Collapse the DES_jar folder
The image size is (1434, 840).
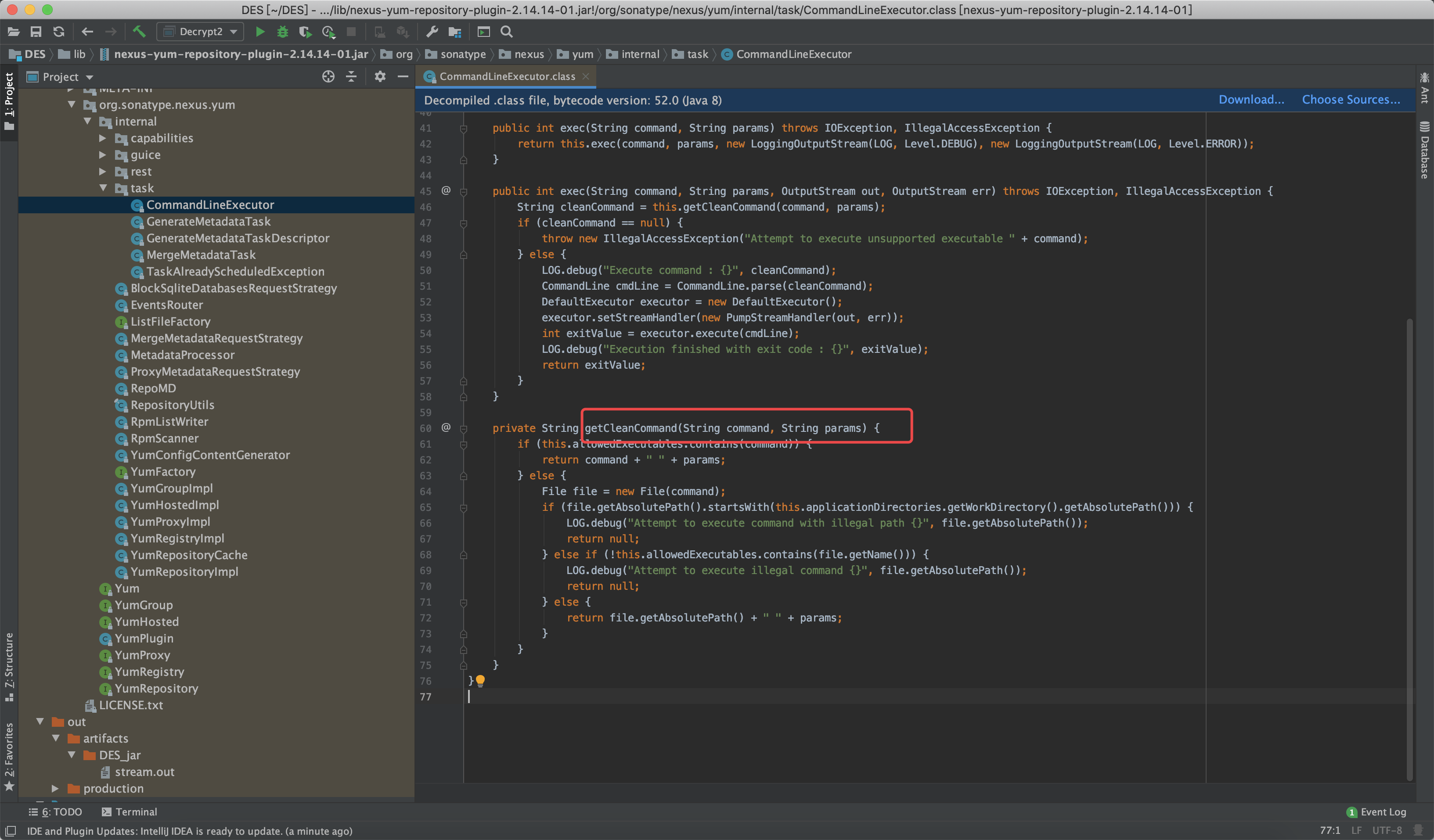coord(72,755)
